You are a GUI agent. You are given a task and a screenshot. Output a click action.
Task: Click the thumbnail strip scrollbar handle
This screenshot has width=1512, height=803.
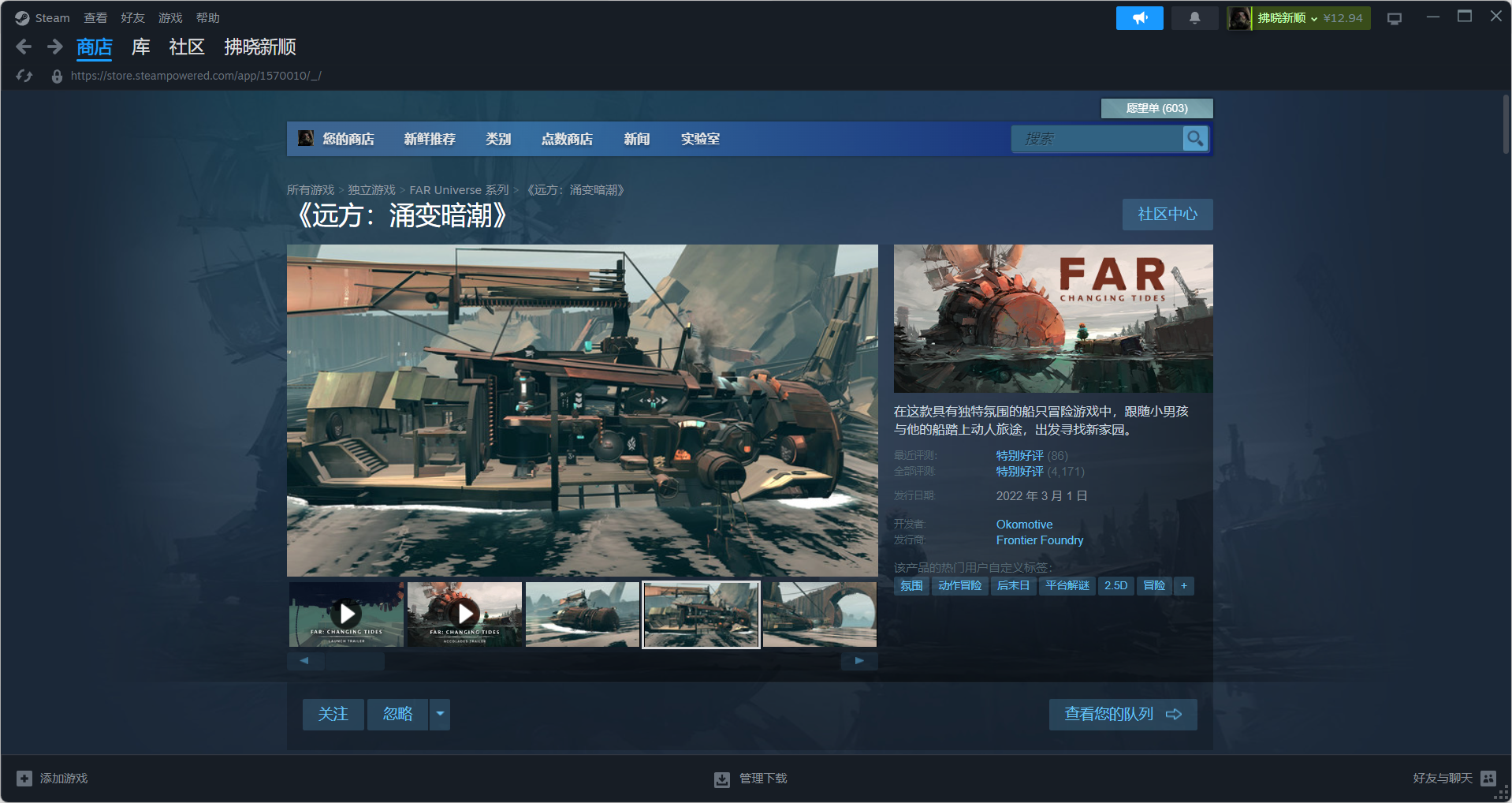[x=355, y=661]
